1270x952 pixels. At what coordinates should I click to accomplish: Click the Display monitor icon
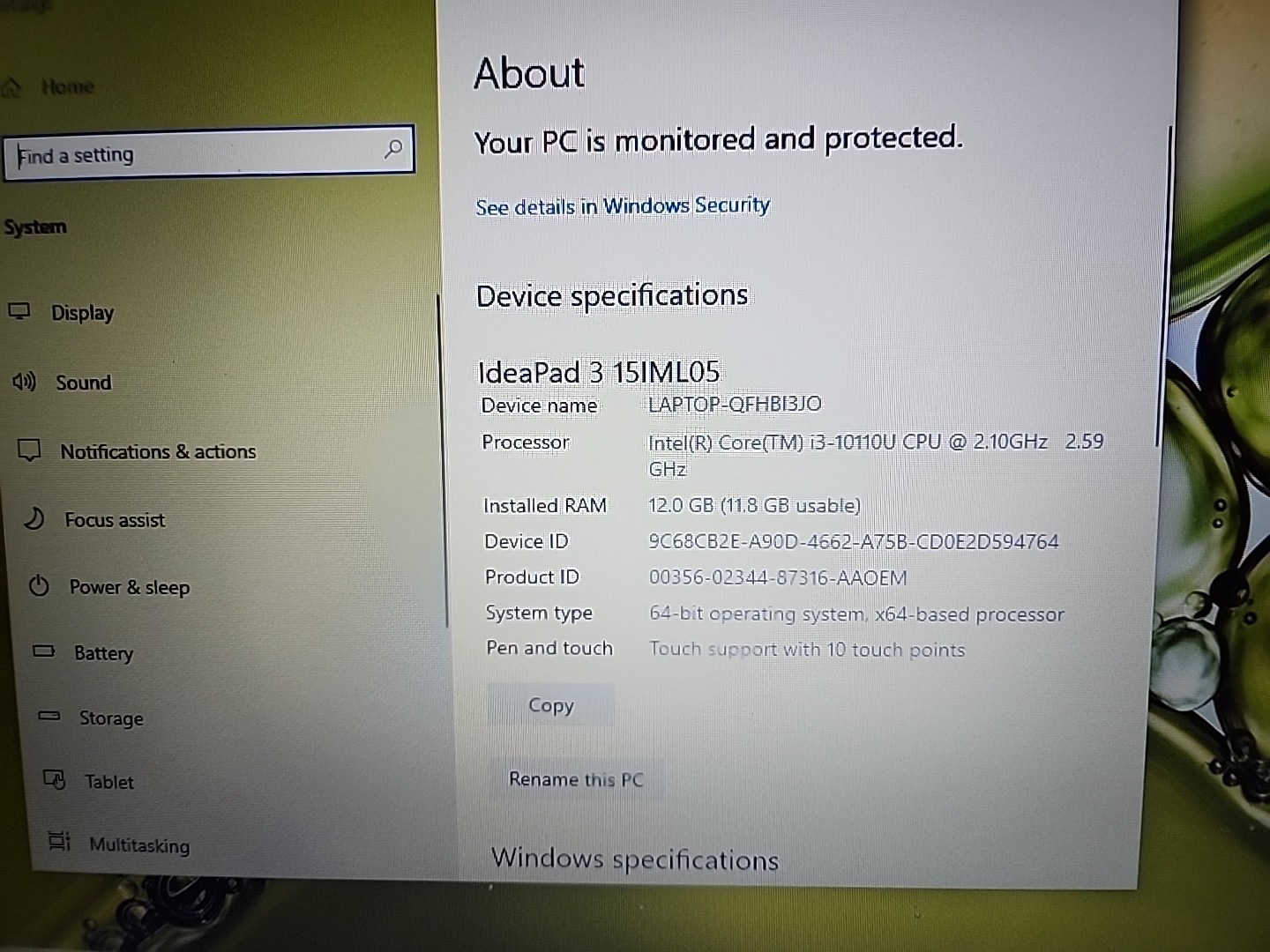pos(19,311)
